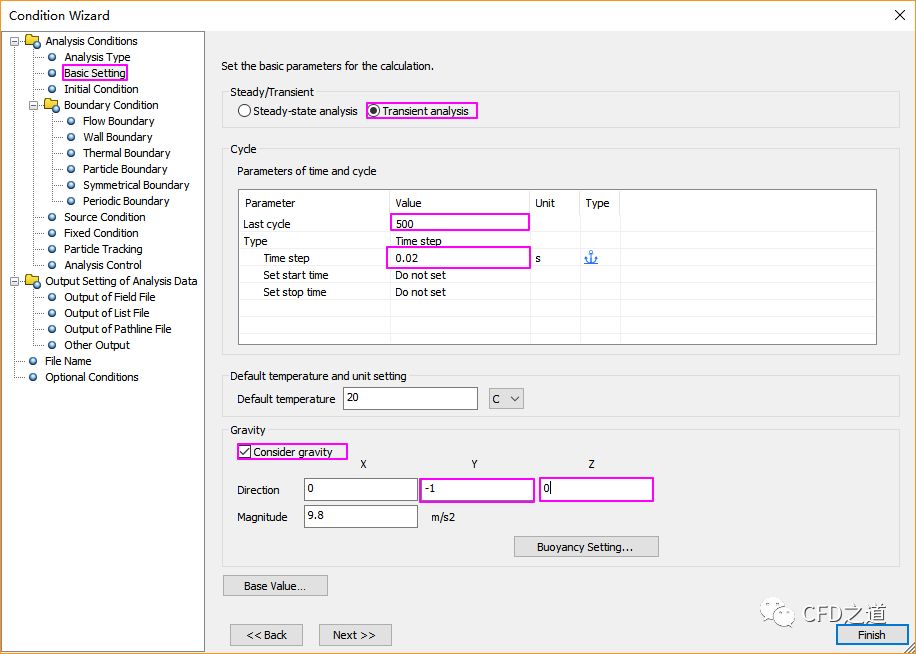916x654 pixels.
Task: Click the bullet icon beside Optional Conditions
Action: (33, 377)
